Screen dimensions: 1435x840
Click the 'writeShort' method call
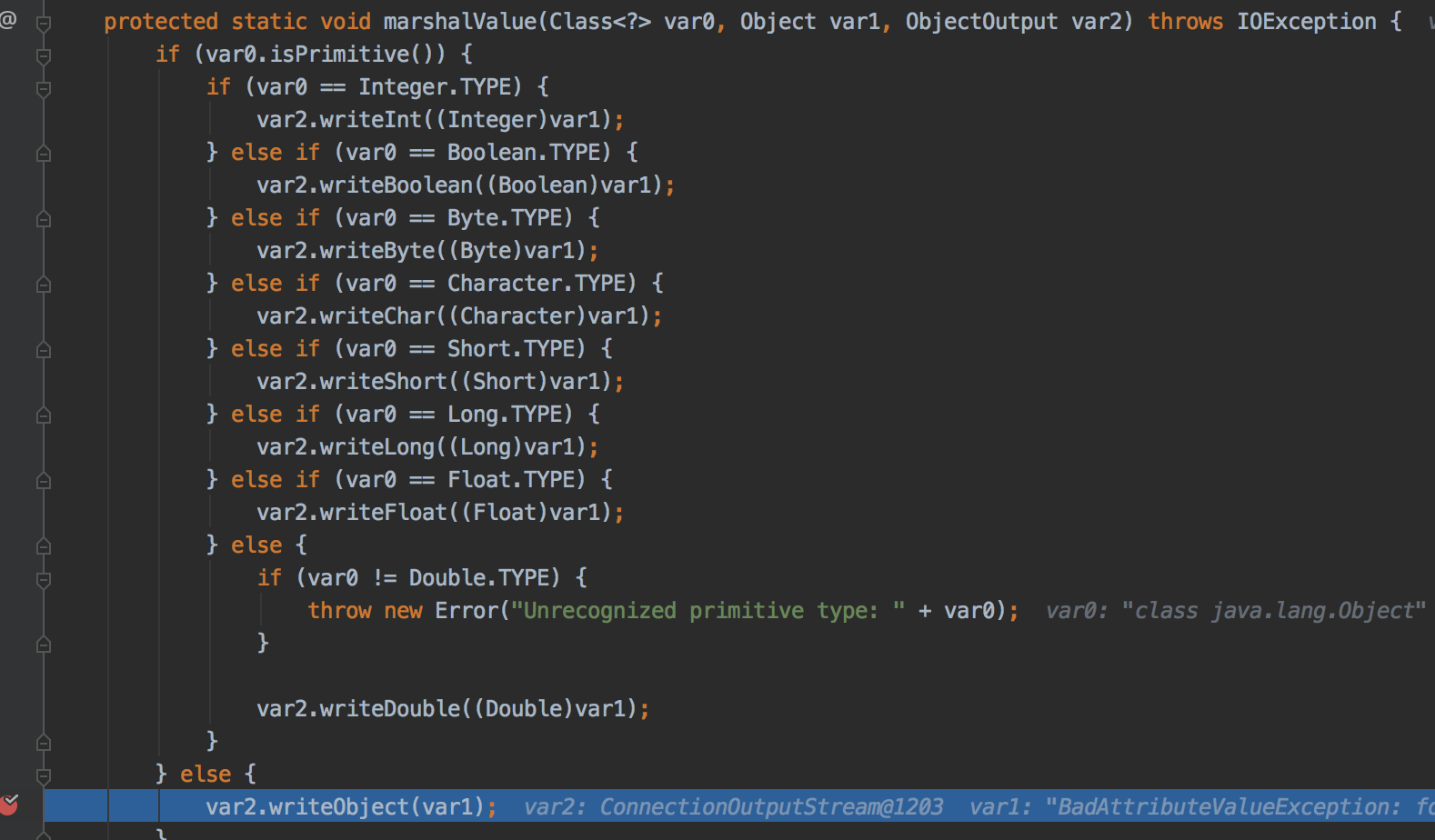[x=384, y=382]
